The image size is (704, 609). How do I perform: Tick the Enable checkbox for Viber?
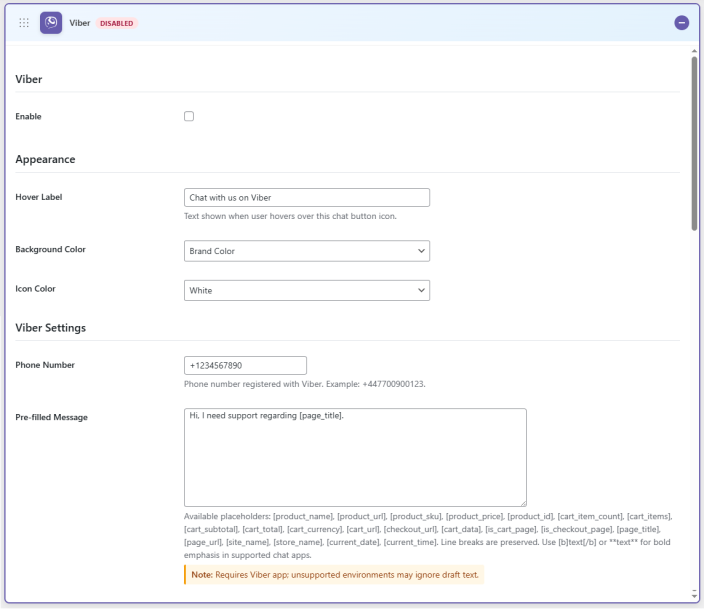[x=189, y=116]
